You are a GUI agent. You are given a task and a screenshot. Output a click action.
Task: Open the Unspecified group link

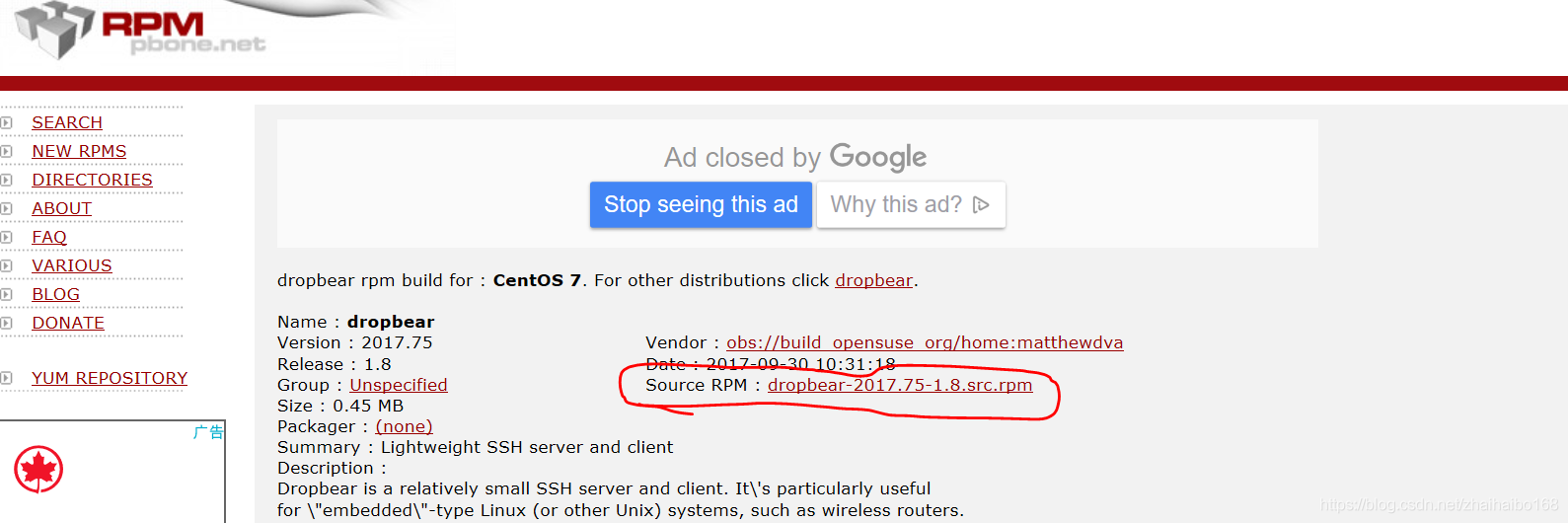pyautogui.click(x=399, y=385)
